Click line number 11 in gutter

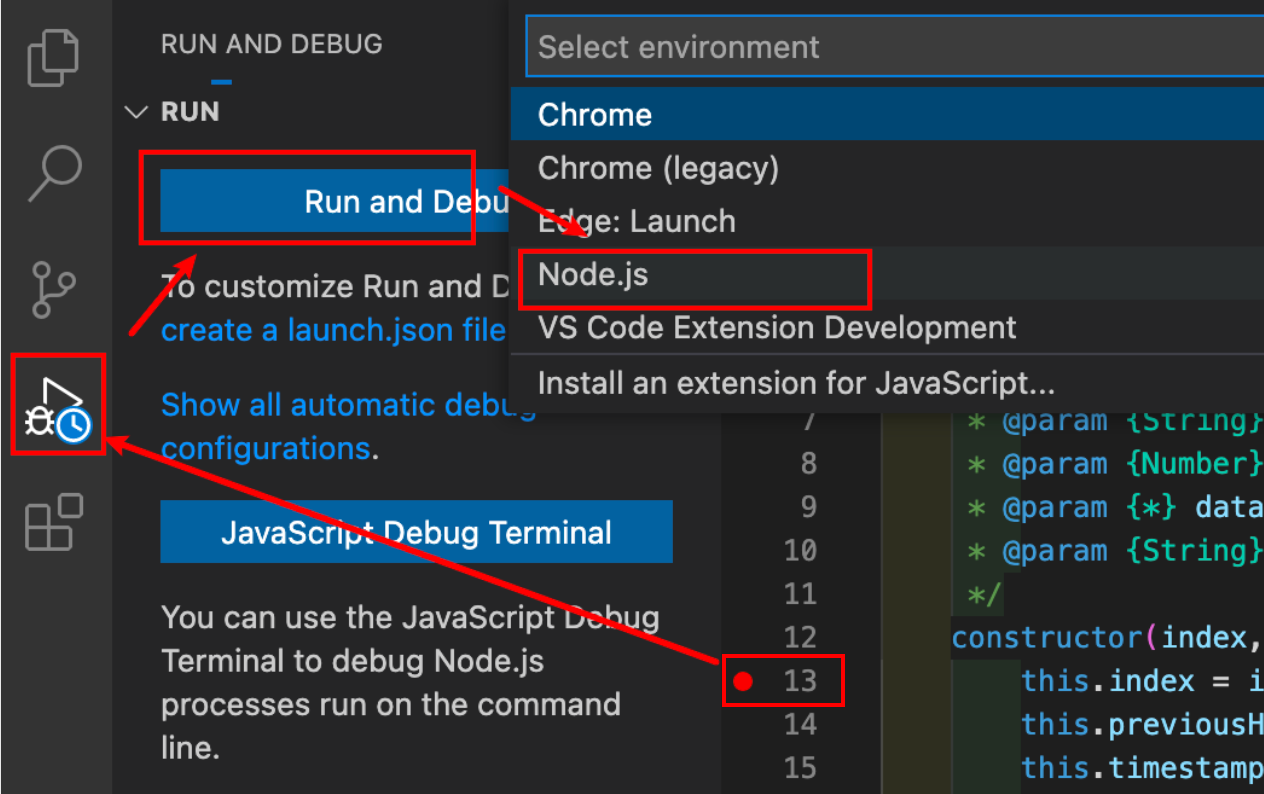point(800,595)
